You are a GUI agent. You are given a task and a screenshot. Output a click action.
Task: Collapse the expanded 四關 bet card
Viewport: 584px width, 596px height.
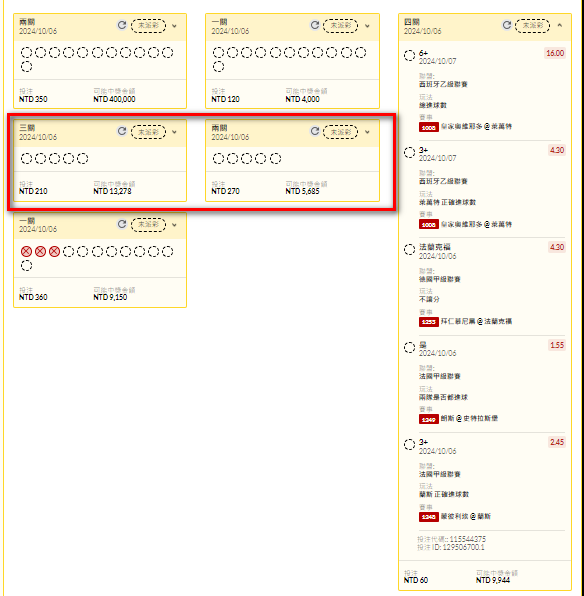[560, 25]
